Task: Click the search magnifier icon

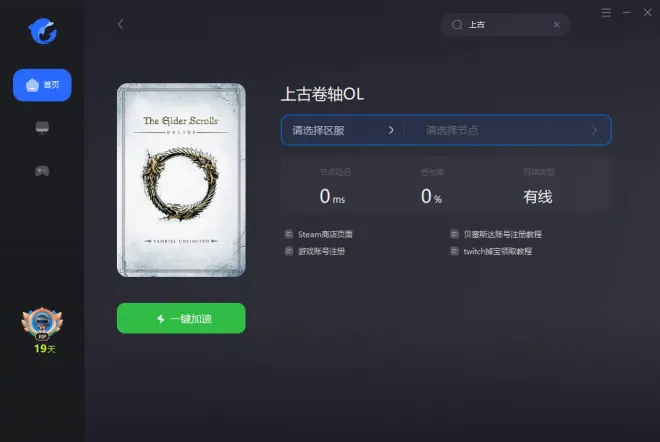Action: pyautogui.click(x=457, y=25)
